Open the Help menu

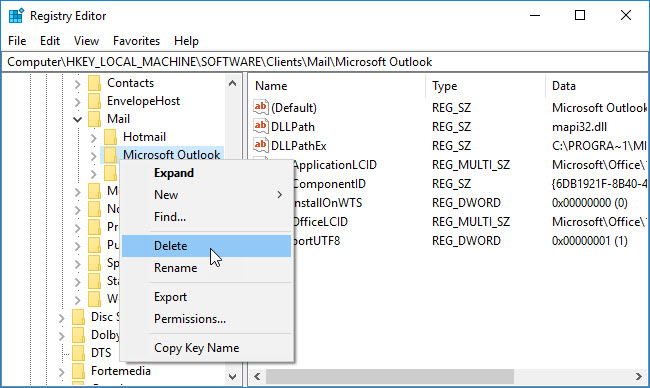(186, 41)
